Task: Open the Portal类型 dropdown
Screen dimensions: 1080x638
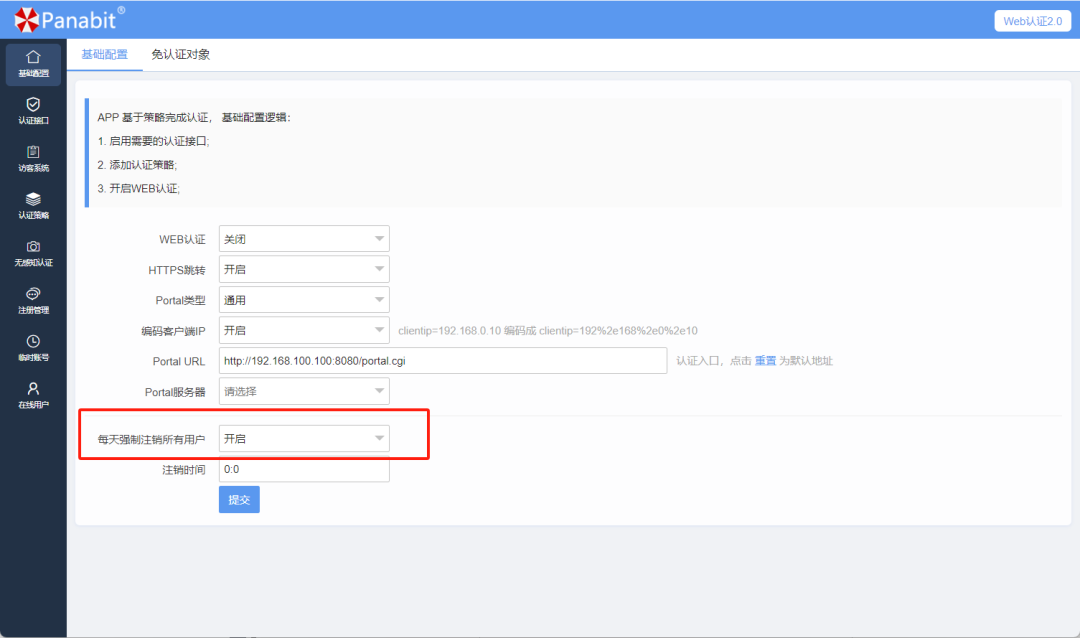Action: pyautogui.click(x=304, y=300)
